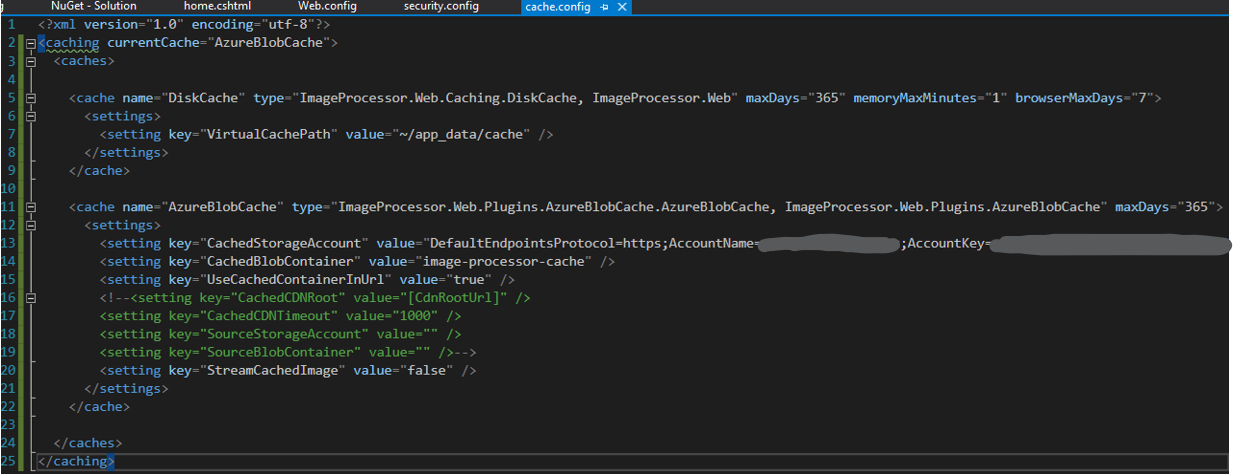Click the ImageProcessor.Web.Plugins.AzureBlobCache.AzureBlobCache type value

click(555, 207)
